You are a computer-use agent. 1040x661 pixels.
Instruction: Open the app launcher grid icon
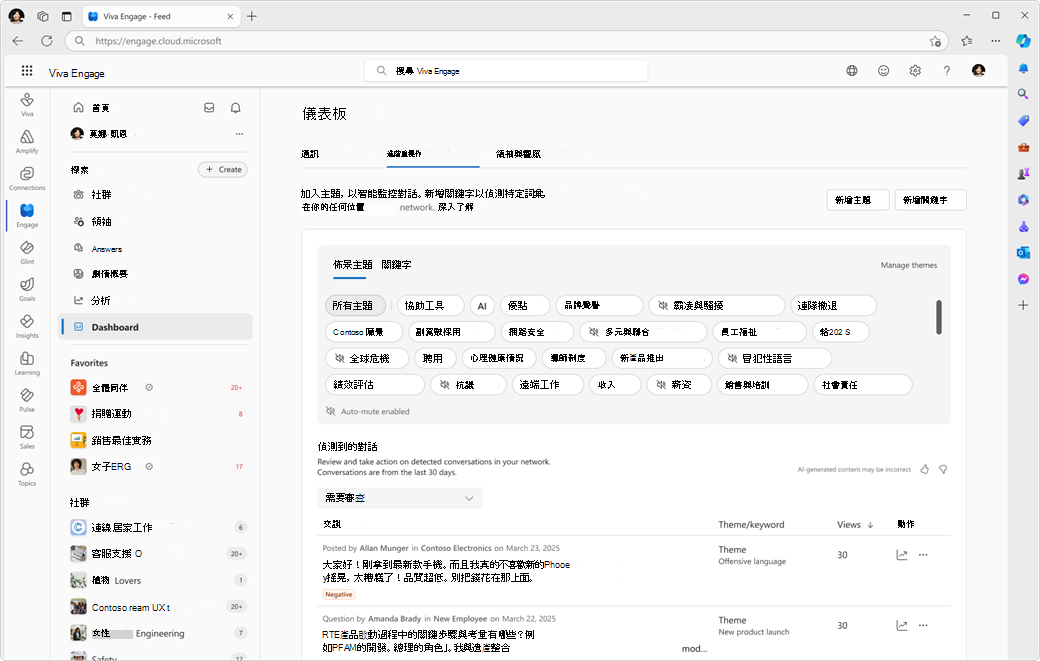[x=27, y=70]
